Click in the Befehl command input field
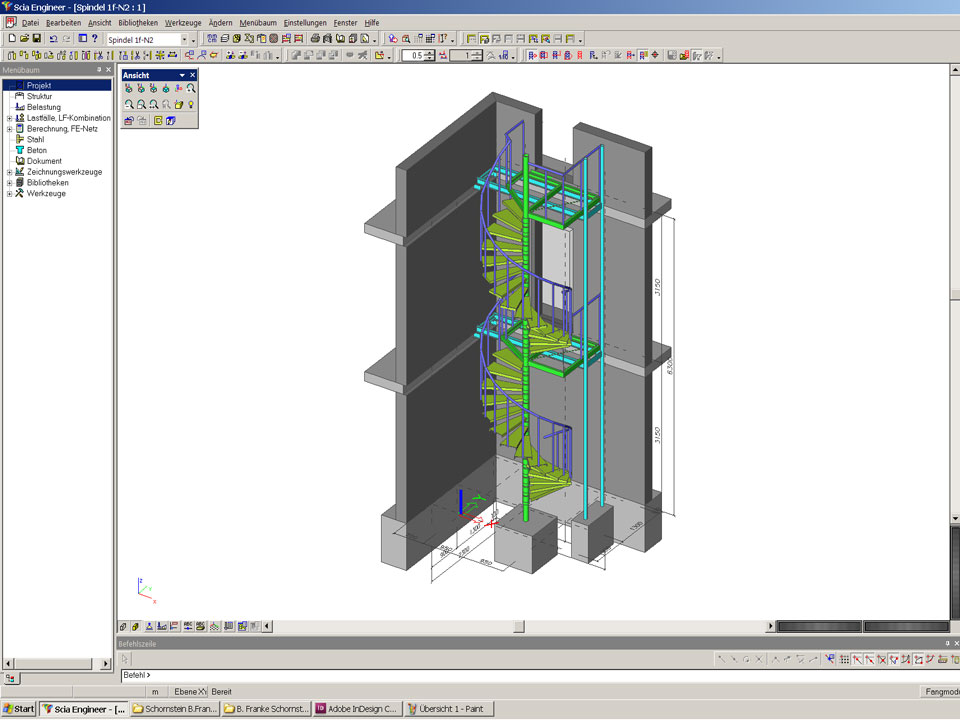Viewport: 960px width, 720px height. coord(500,675)
